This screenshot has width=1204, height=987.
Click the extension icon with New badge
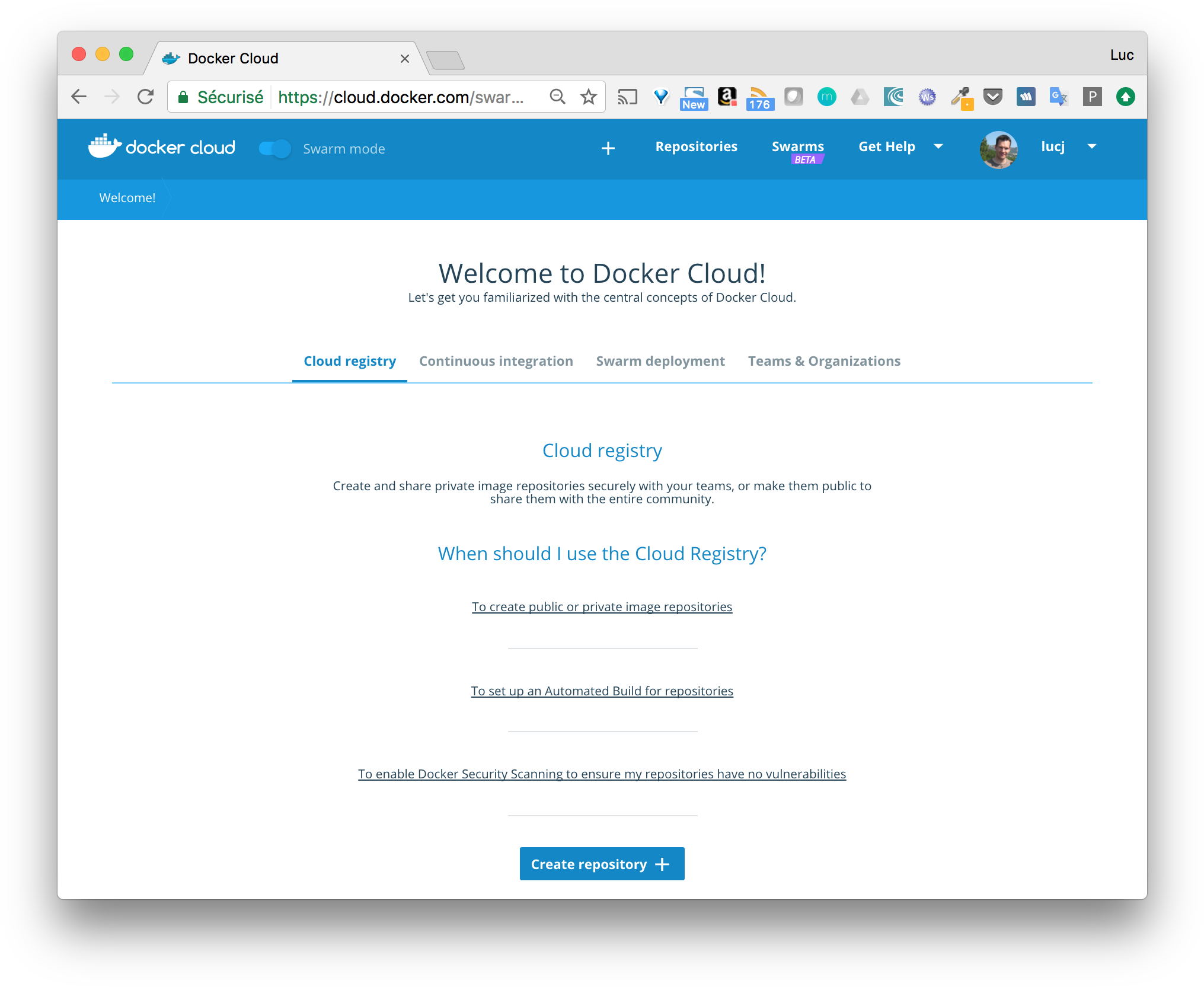tap(694, 98)
